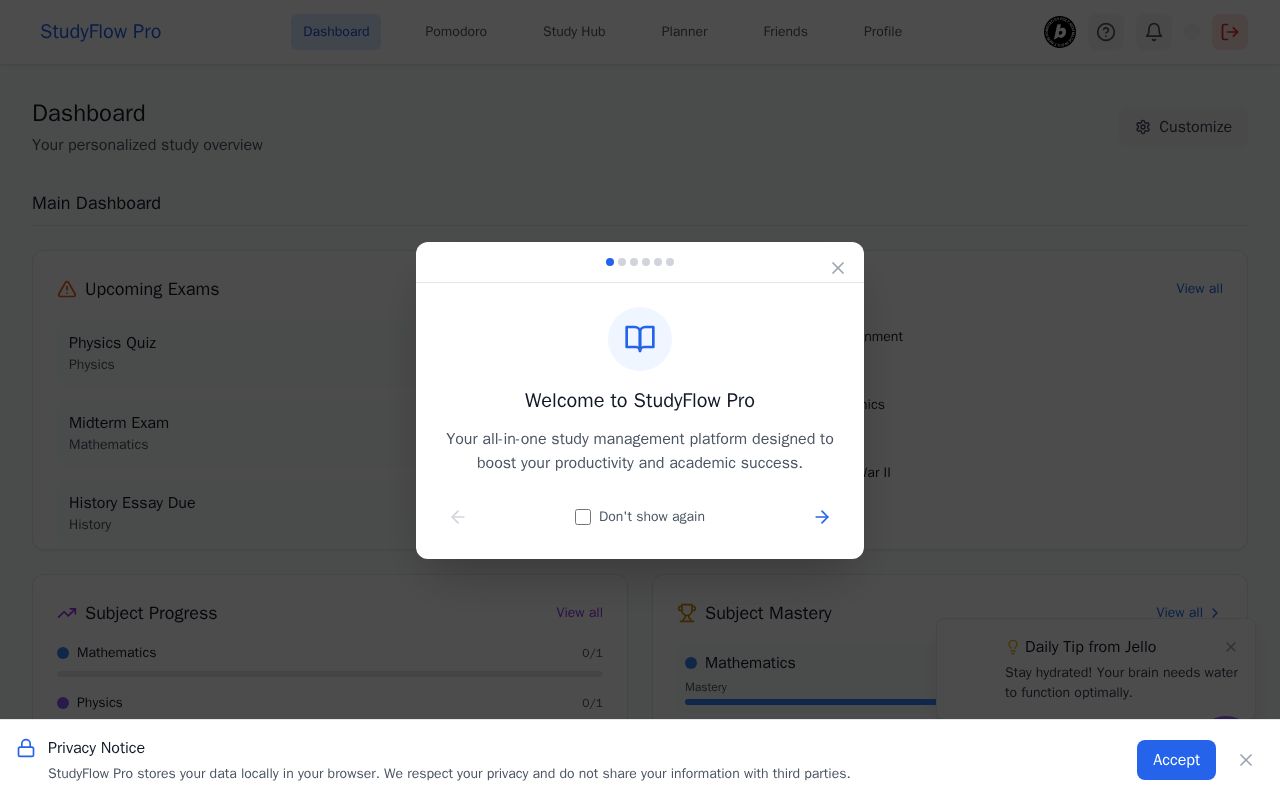Click the Subject Mastery trophy icon
Image resolution: width=1280 pixels, height=800 pixels.
pyautogui.click(x=687, y=613)
